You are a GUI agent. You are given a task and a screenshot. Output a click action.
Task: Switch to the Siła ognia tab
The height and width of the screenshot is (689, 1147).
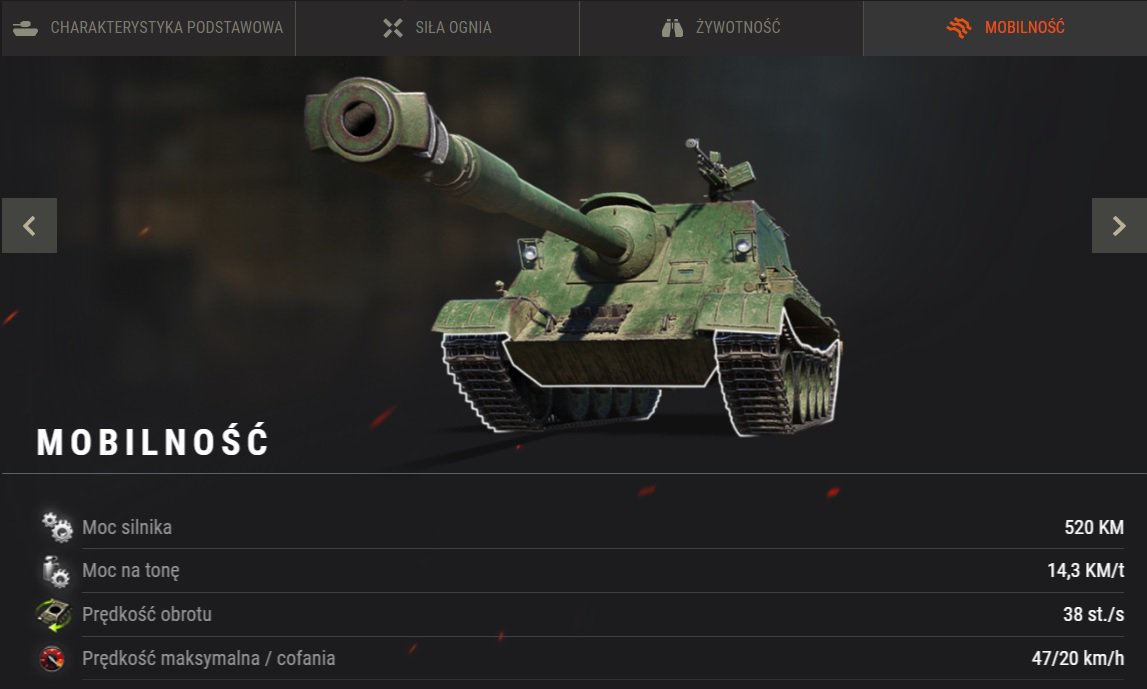(437, 28)
